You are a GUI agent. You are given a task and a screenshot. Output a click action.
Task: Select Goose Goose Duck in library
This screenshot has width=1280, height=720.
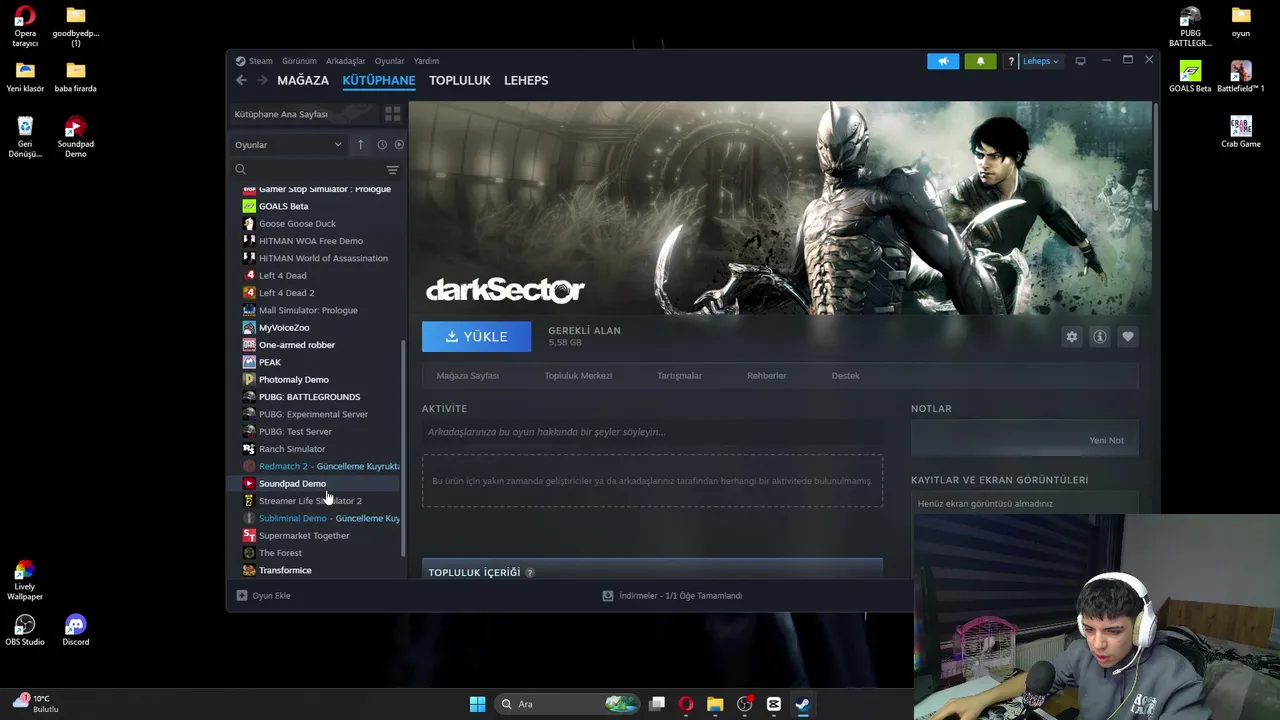298,223
